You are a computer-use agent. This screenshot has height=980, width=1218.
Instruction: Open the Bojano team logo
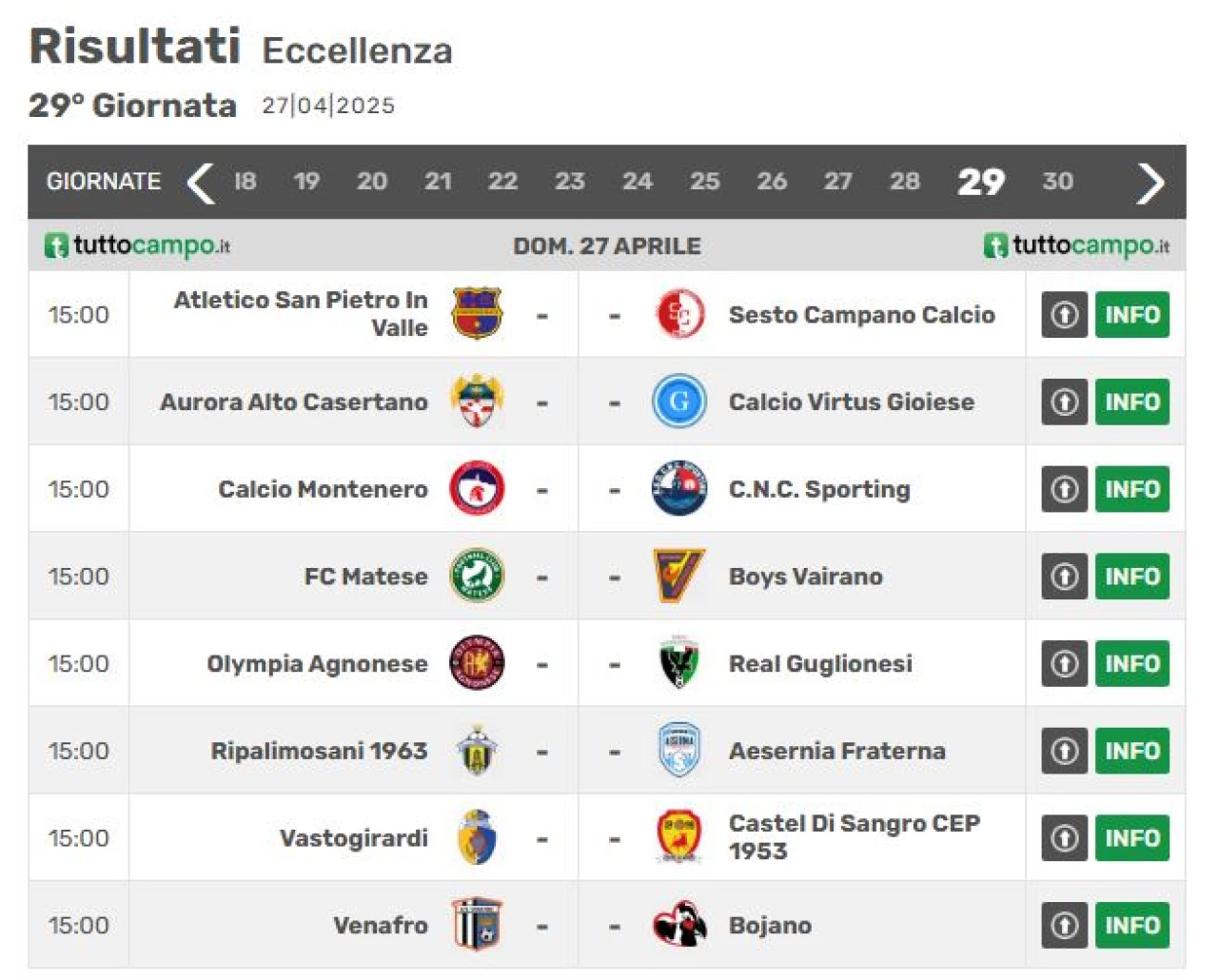coord(679,925)
